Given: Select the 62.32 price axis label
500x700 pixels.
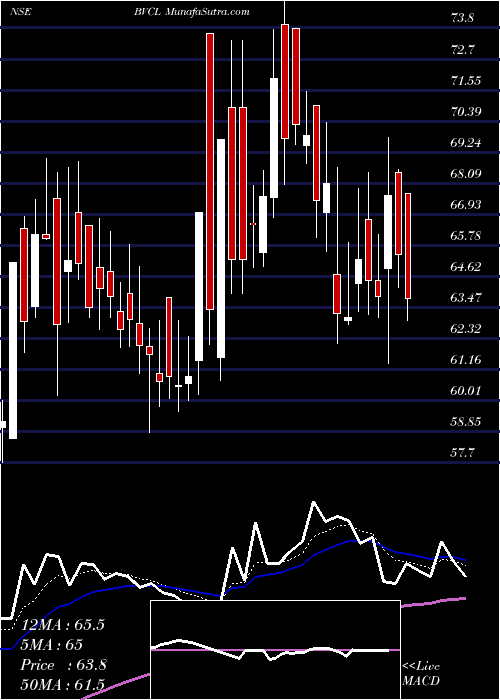Looking at the screenshot, I should coord(466,329).
